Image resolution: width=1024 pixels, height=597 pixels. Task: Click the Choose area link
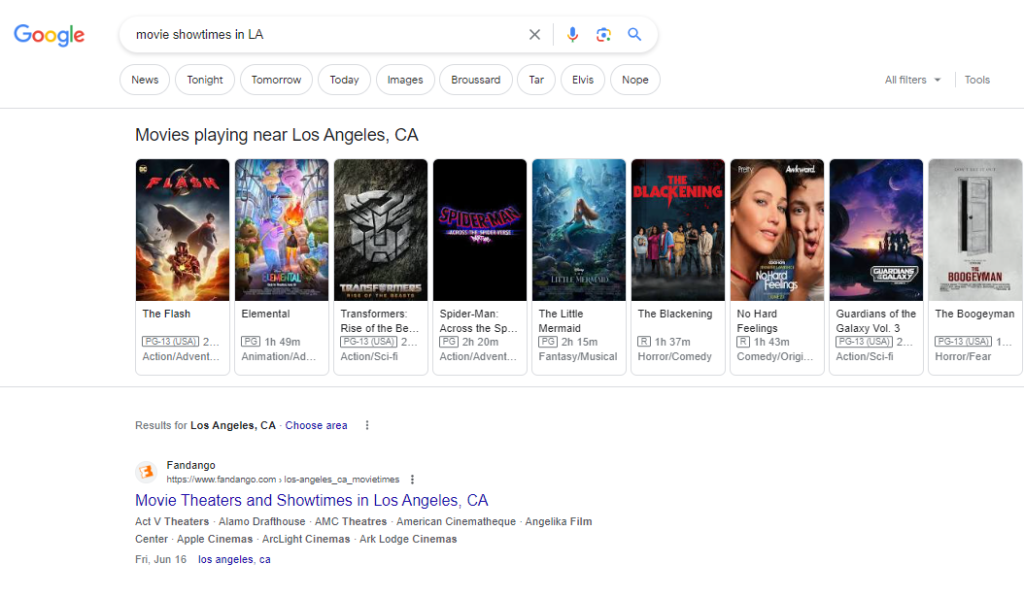point(316,425)
